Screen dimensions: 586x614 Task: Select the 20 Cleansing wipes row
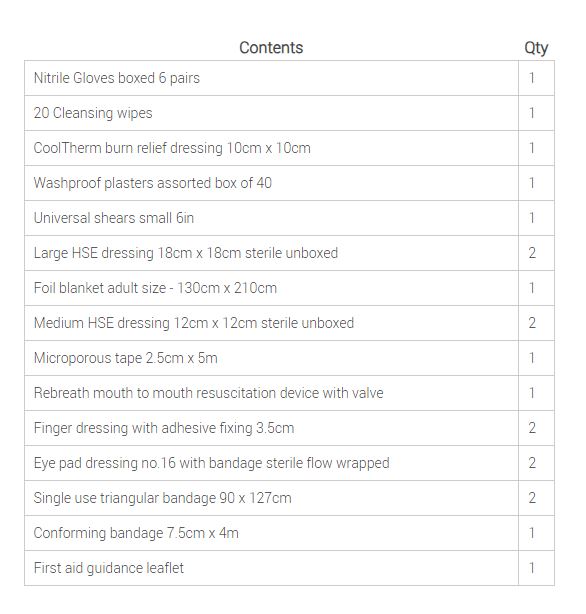(289, 113)
